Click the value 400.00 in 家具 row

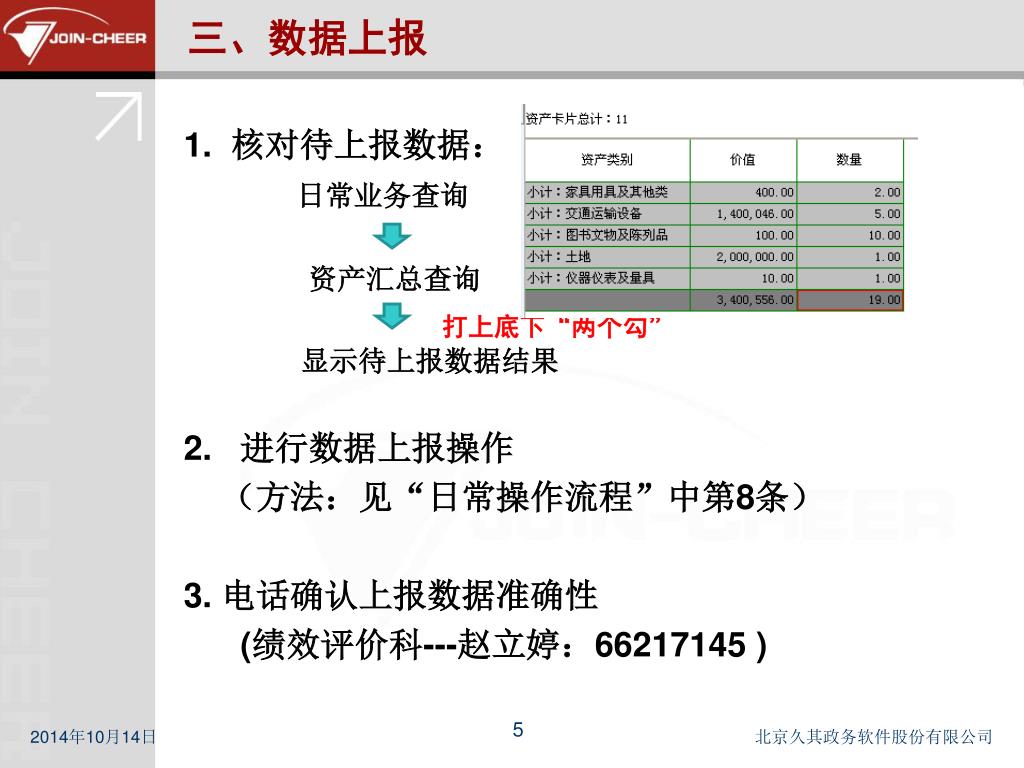pyautogui.click(x=775, y=193)
